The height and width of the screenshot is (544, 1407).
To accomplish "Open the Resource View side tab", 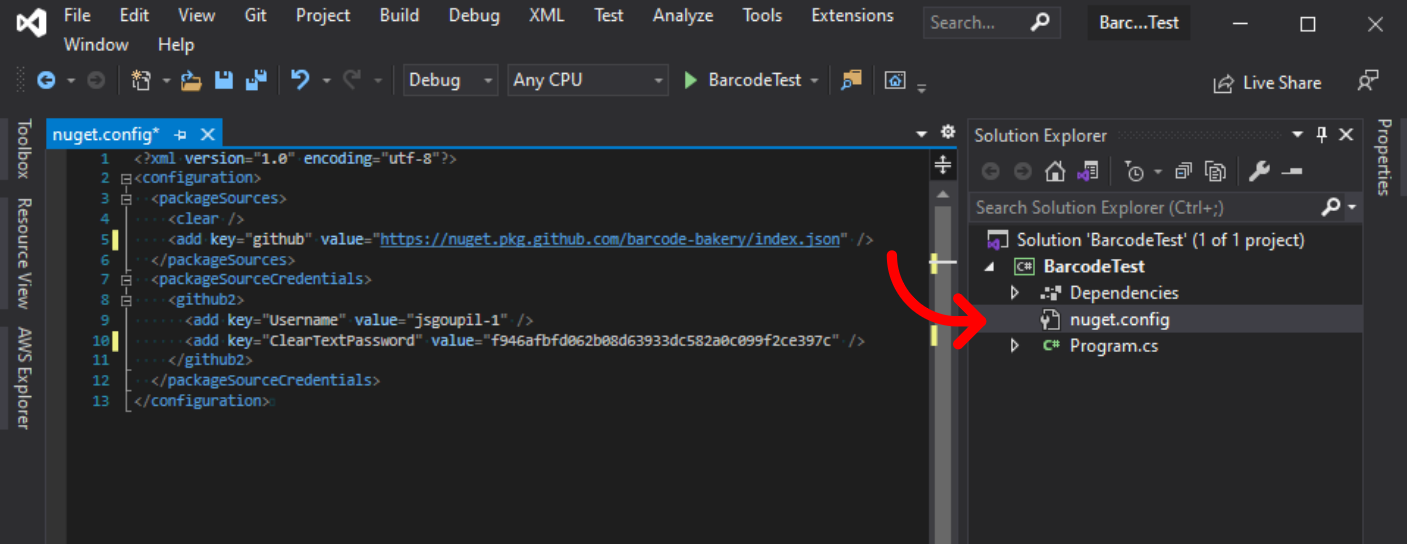I will click(23, 254).
